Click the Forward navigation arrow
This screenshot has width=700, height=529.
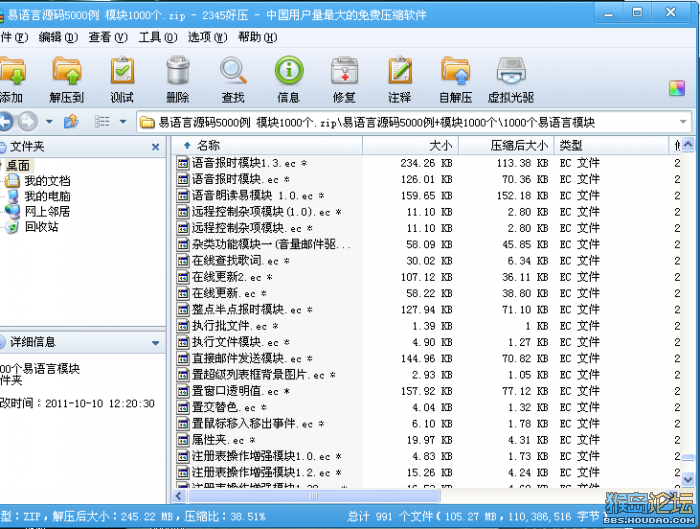(28, 121)
